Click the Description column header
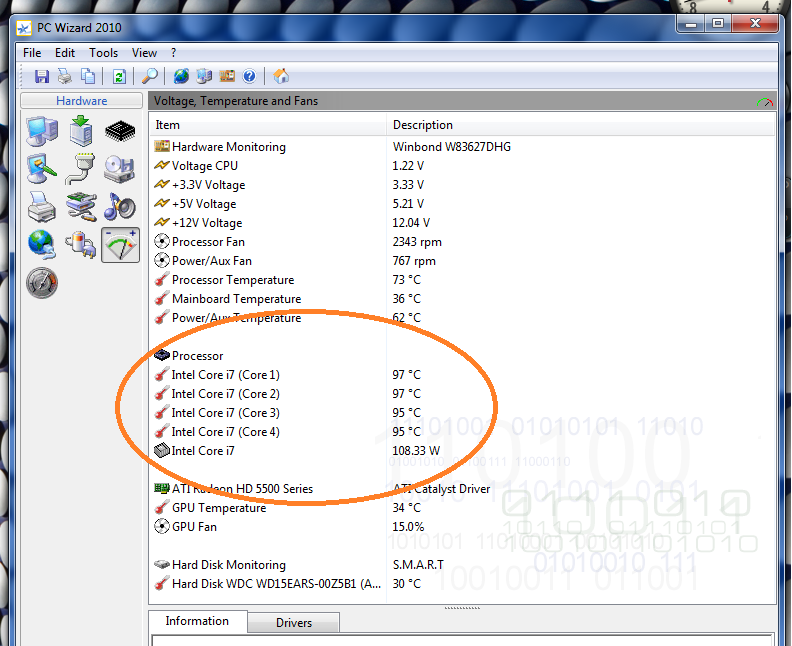 pyautogui.click(x=580, y=125)
